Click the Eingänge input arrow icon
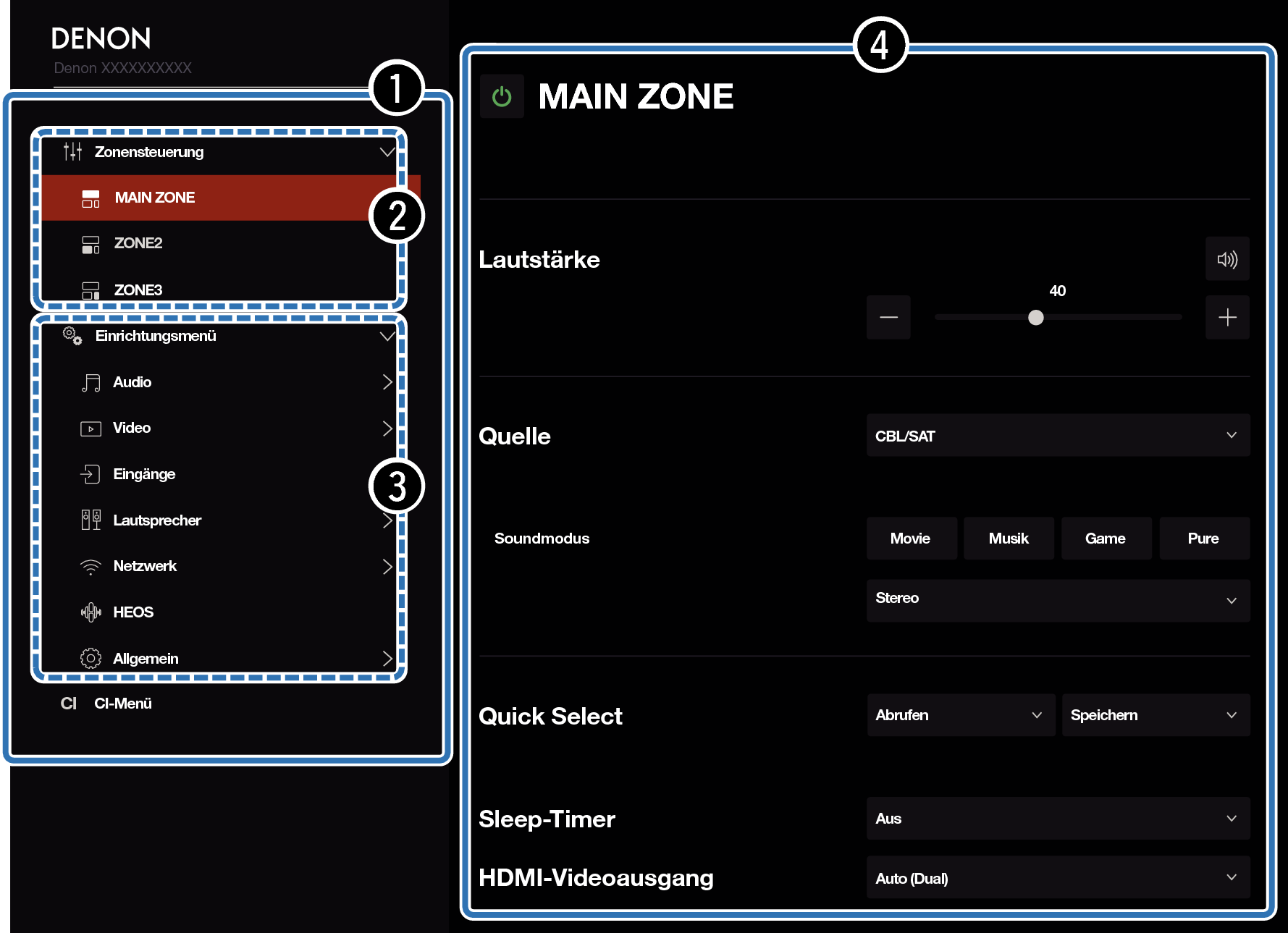The image size is (1288, 933). click(x=91, y=474)
